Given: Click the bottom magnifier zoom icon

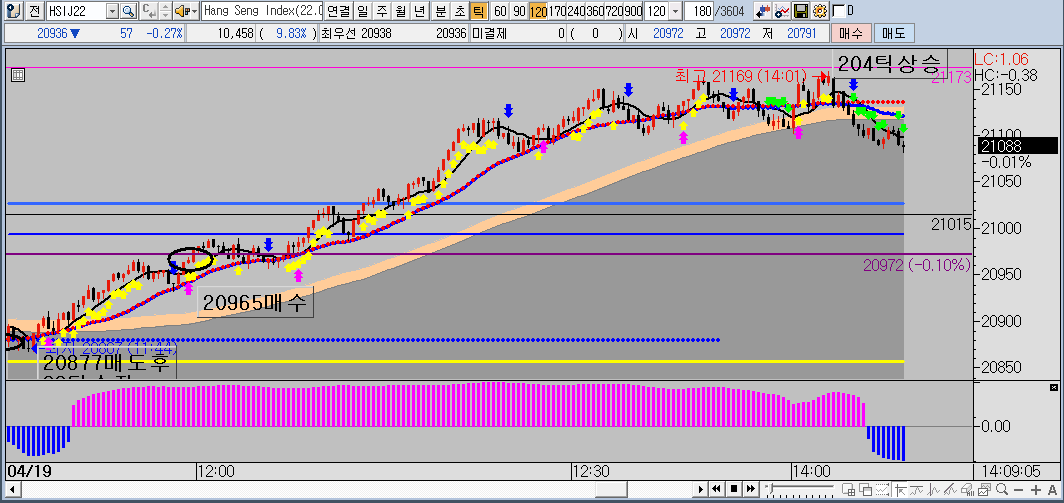Looking at the screenshot, I should pos(1002,489).
